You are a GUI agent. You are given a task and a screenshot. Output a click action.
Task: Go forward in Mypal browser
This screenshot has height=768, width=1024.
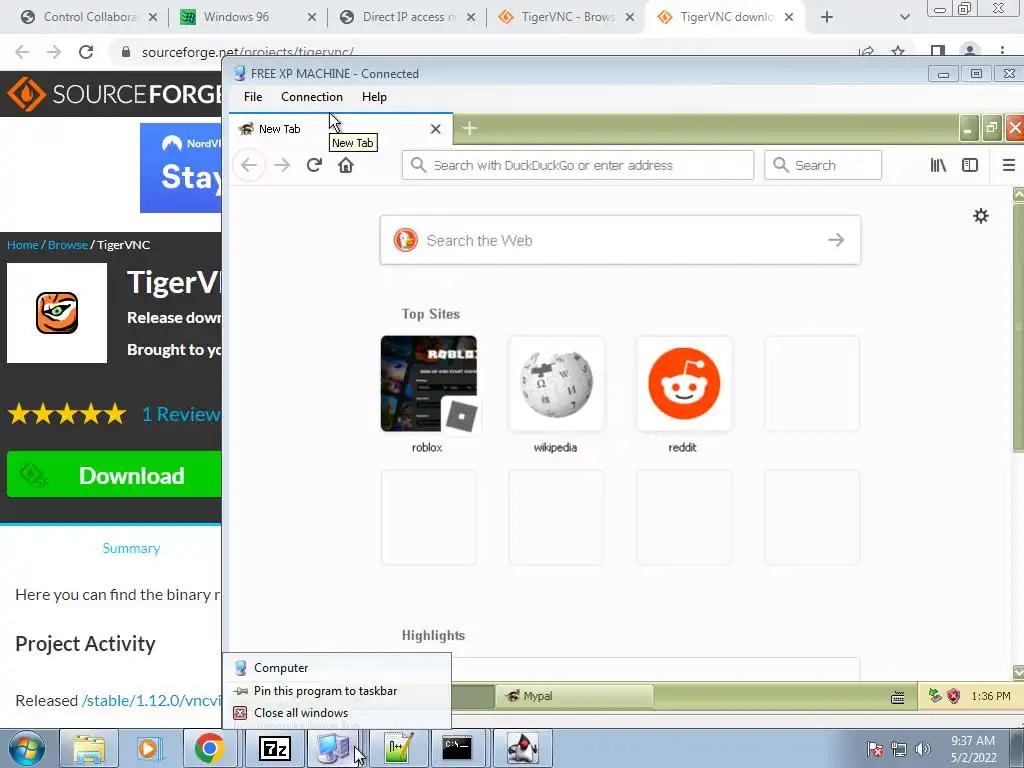[x=282, y=165]
